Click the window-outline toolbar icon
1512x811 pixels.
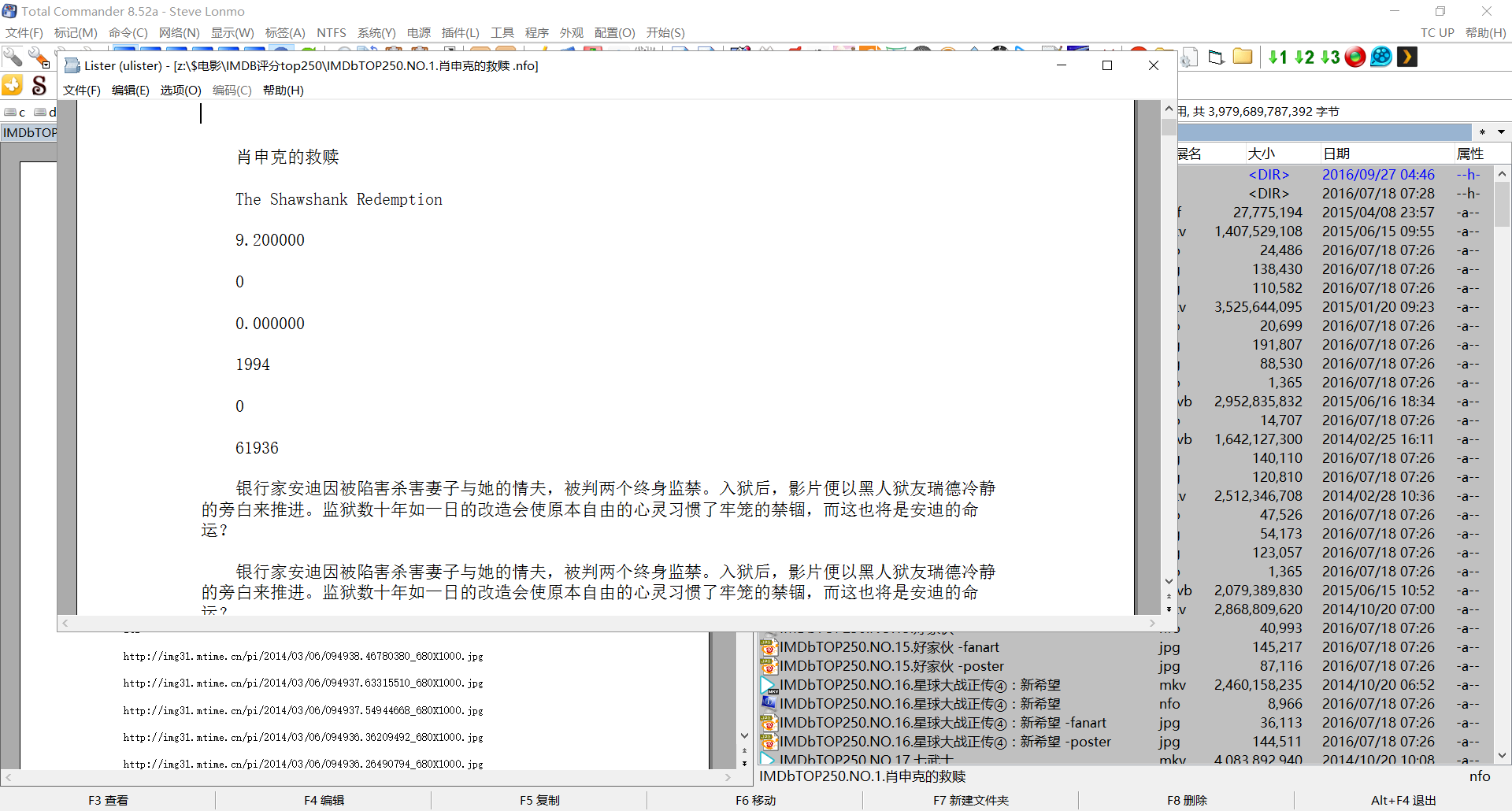(1217, 57)
